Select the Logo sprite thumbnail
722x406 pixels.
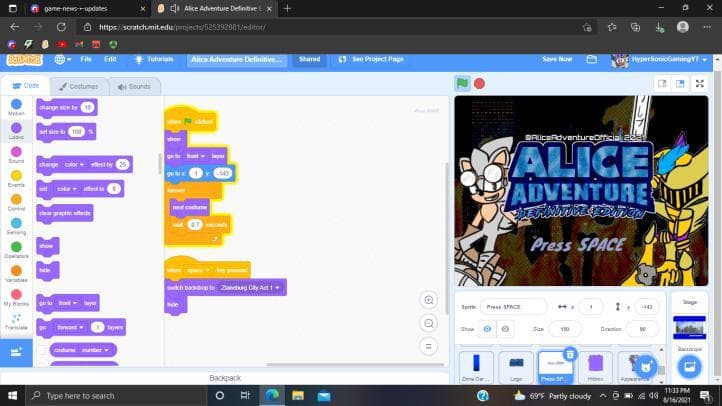pyautogui.click(x=516, y=367)
